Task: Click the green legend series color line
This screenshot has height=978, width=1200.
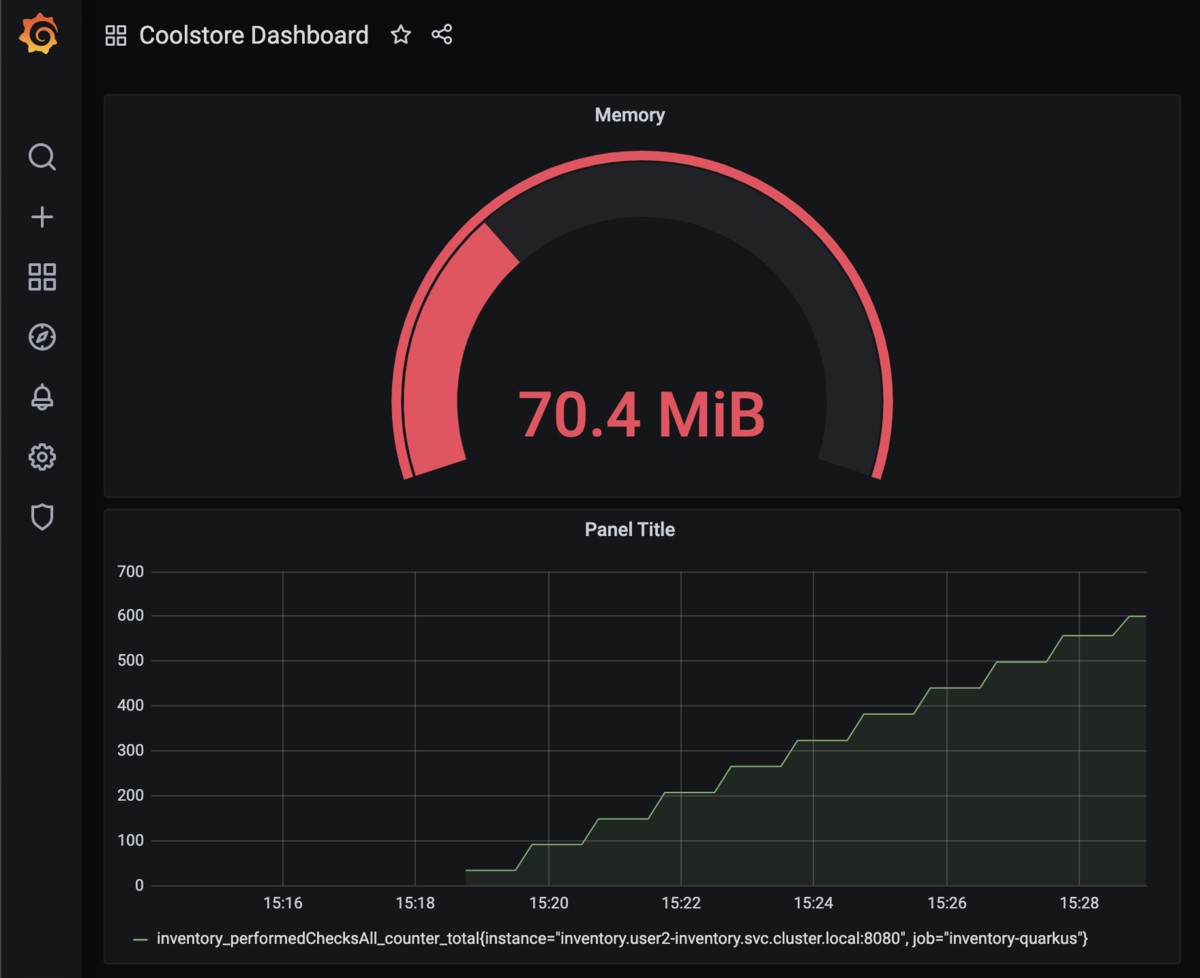Action: coord(140,939)
